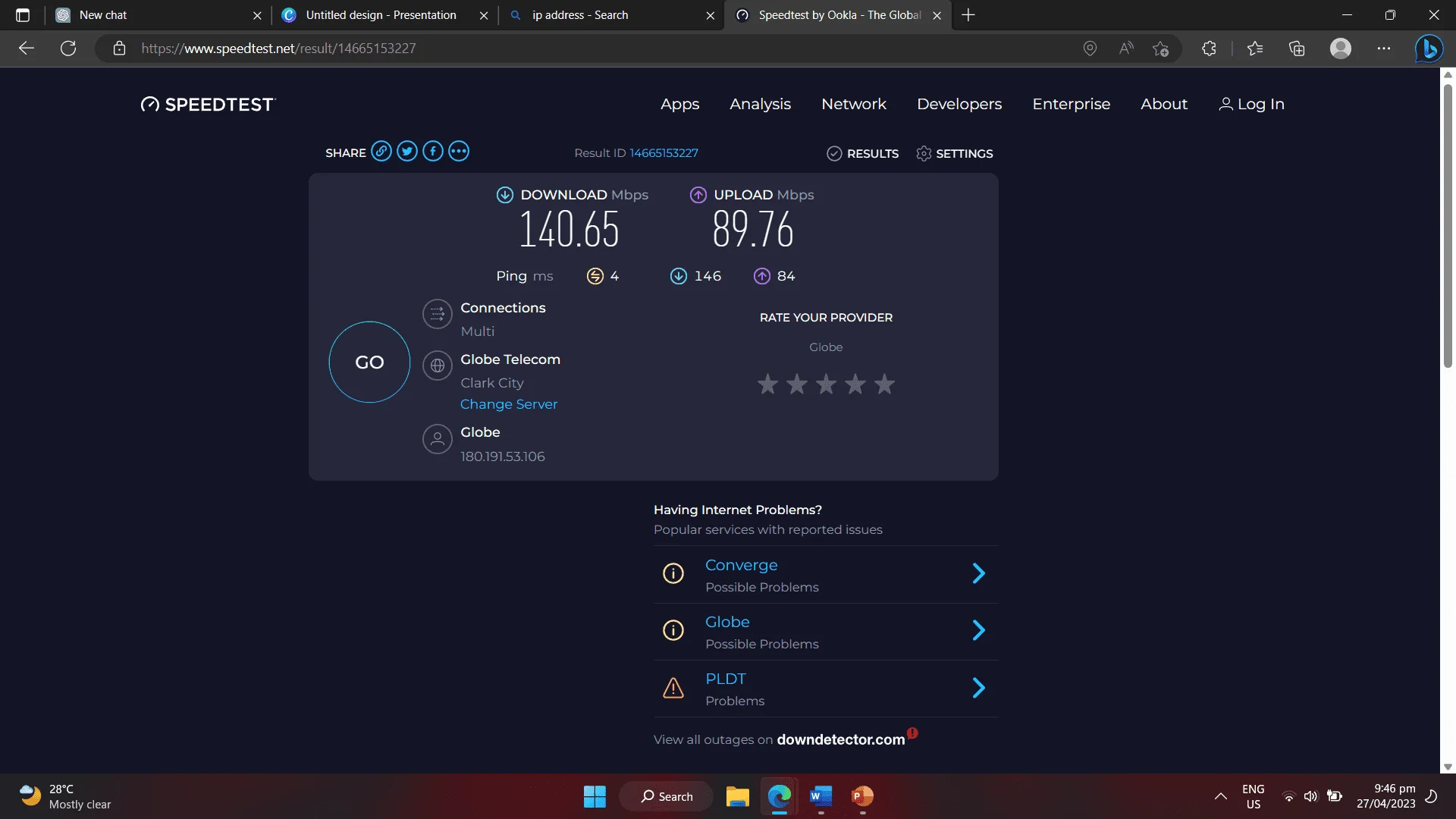Add this page to favorites

tap(1160, 49)
